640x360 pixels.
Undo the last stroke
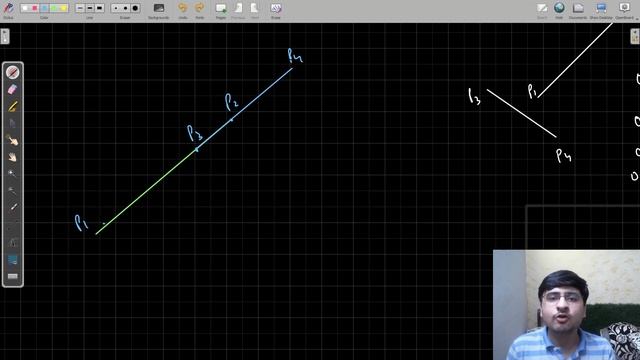(182, 10)
